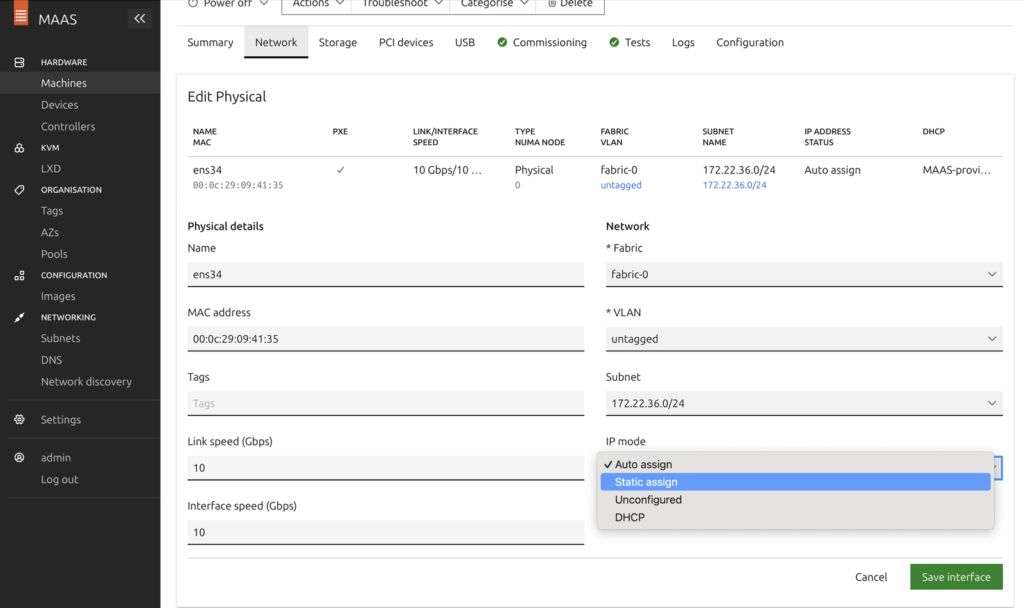Screen dimensions: 1024x608
Task: Click the MAC address input field
Action: pos(385,339)
